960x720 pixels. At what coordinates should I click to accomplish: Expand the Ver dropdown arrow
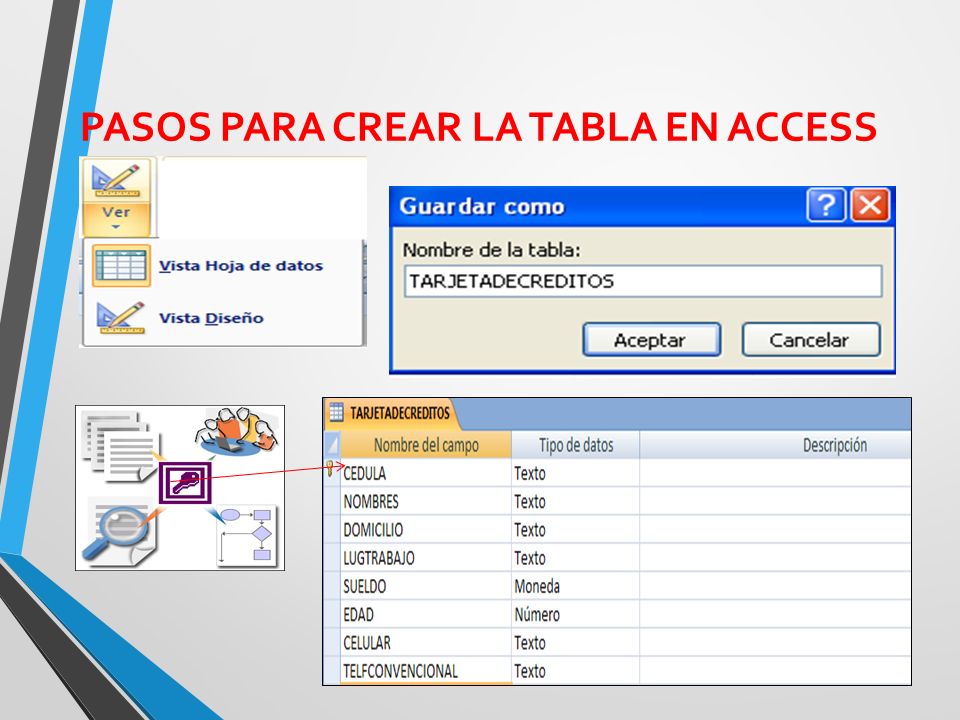(x=116, y=227)
